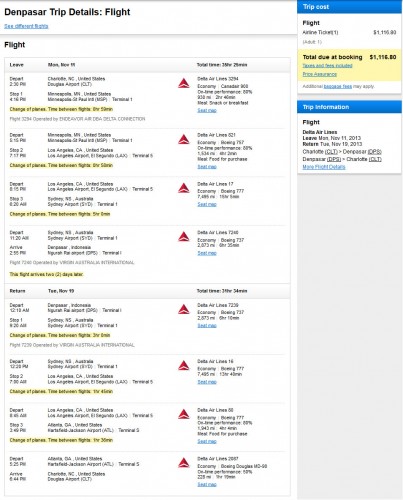Click the Trip Information panel header
403x500 pixels.
coord(349,107)
